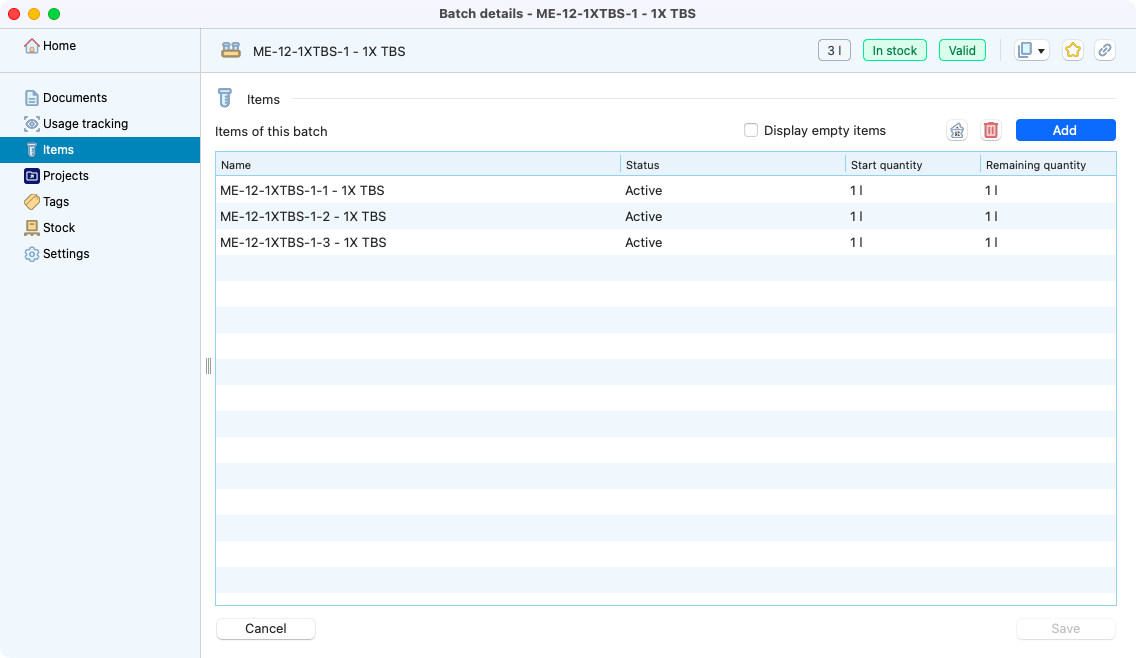The width and height of the screenshot is (1136, 658).
Task: Open the Tags section
Action: pyautogui.click(x=56, y=202)
